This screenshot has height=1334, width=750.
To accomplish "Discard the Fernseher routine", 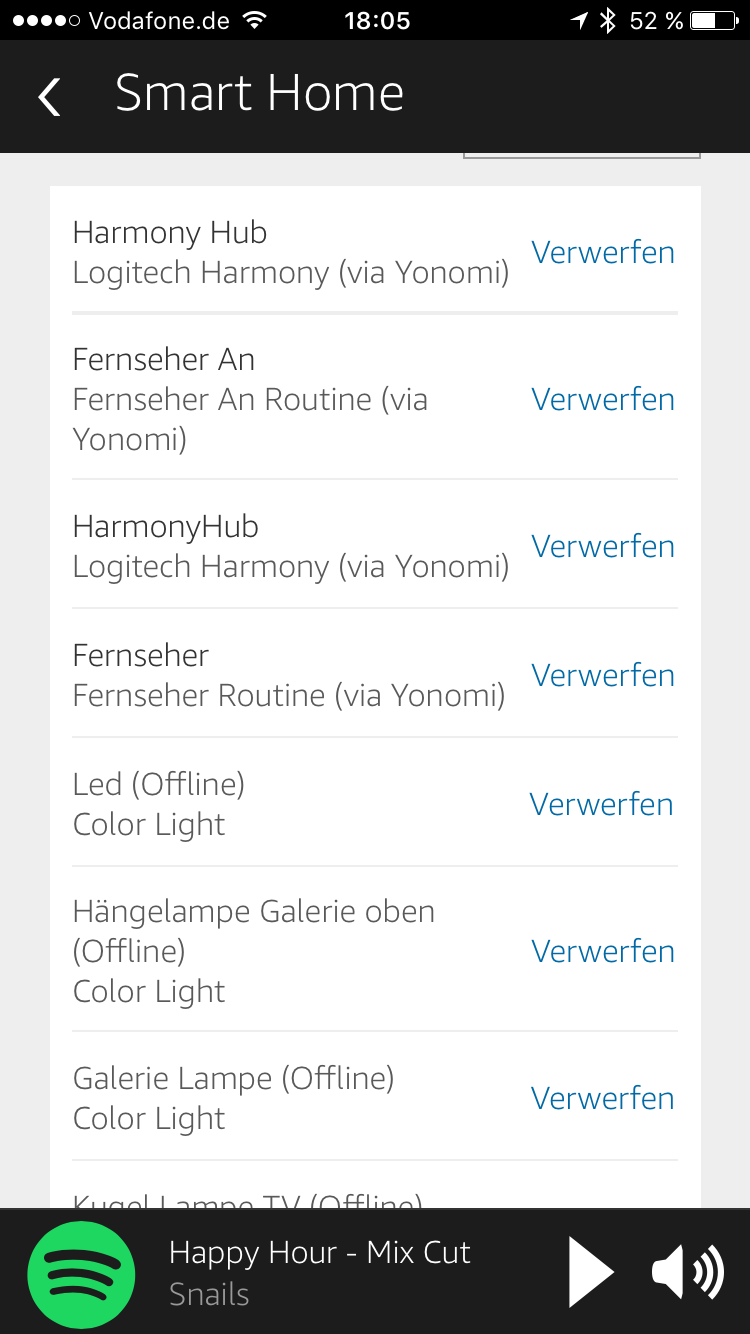I will pos(603,675).
